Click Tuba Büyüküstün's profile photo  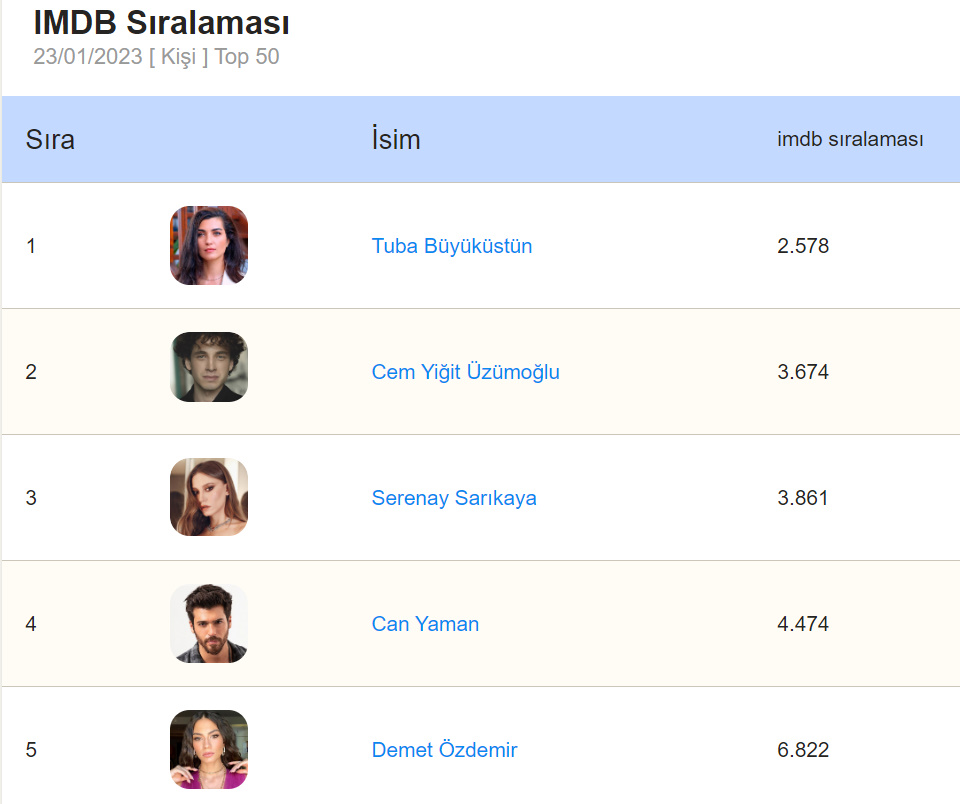coord(209,245)
